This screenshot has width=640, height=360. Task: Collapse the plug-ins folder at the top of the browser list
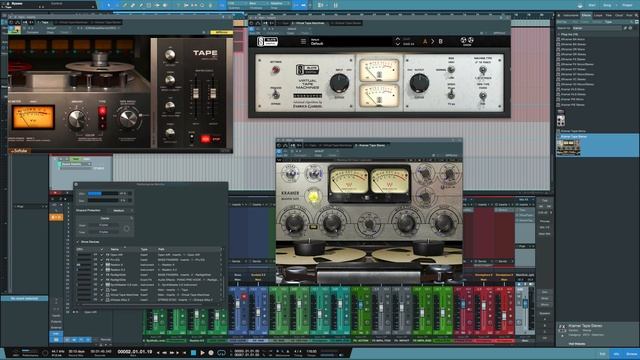(x=558, y=35)
